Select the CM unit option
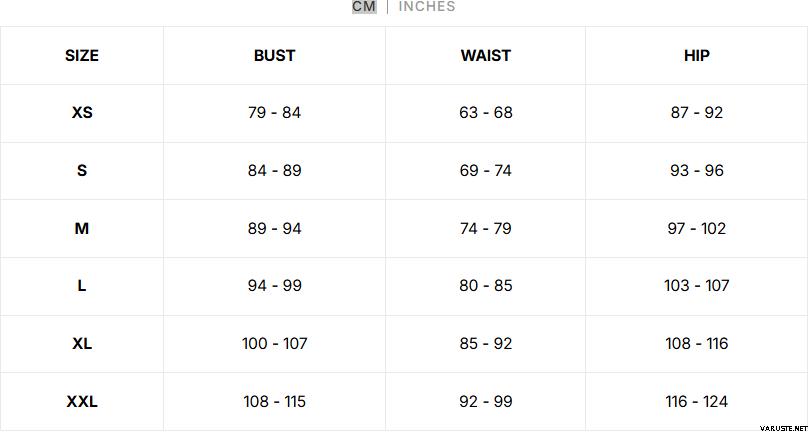This screenshot has height=431, width=808. (x=364, y=7)
